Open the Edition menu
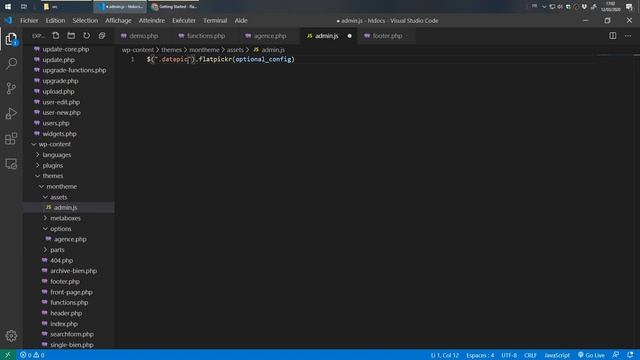 [55, 20]
